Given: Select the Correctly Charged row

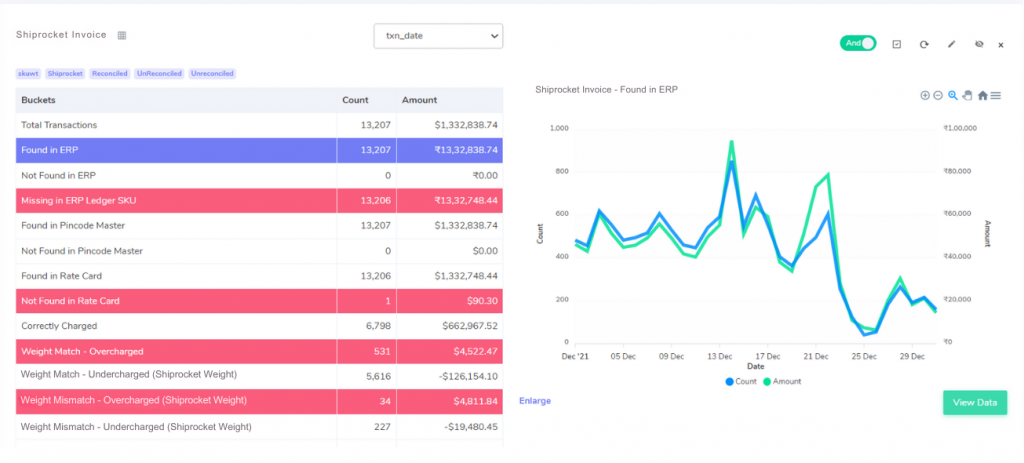Looking at the screenshot, I should [x=259, y=326].
